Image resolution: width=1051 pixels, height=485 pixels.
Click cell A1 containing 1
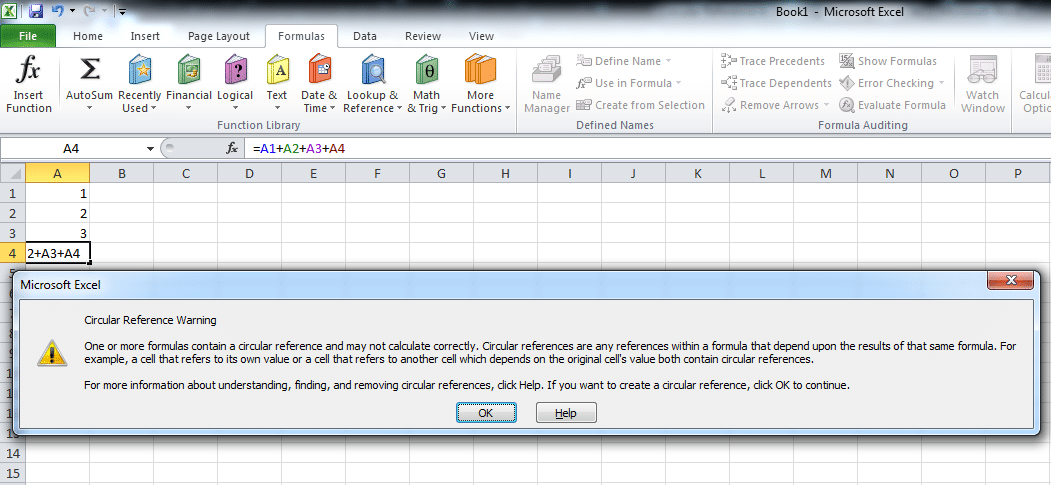pyautogui.click(x=58, y=193)
